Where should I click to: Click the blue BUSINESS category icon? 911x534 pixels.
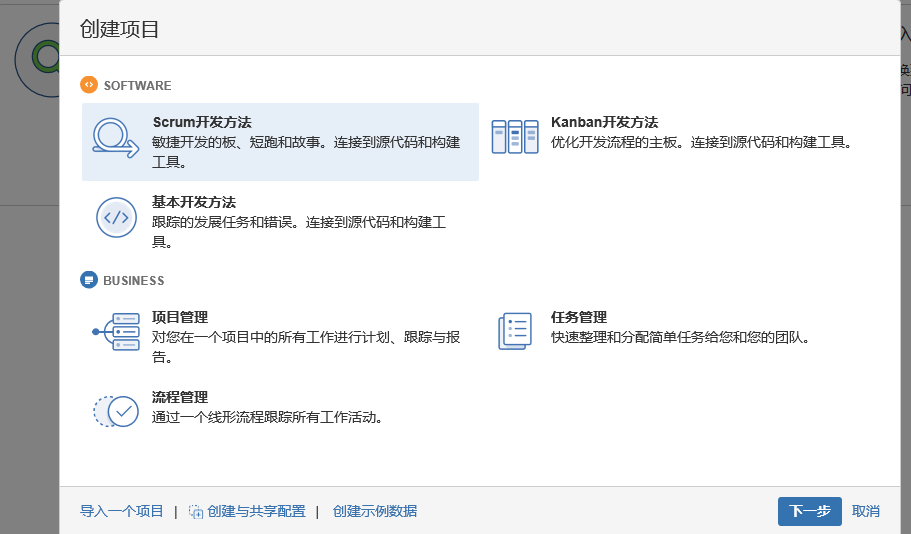click(89, 280)
